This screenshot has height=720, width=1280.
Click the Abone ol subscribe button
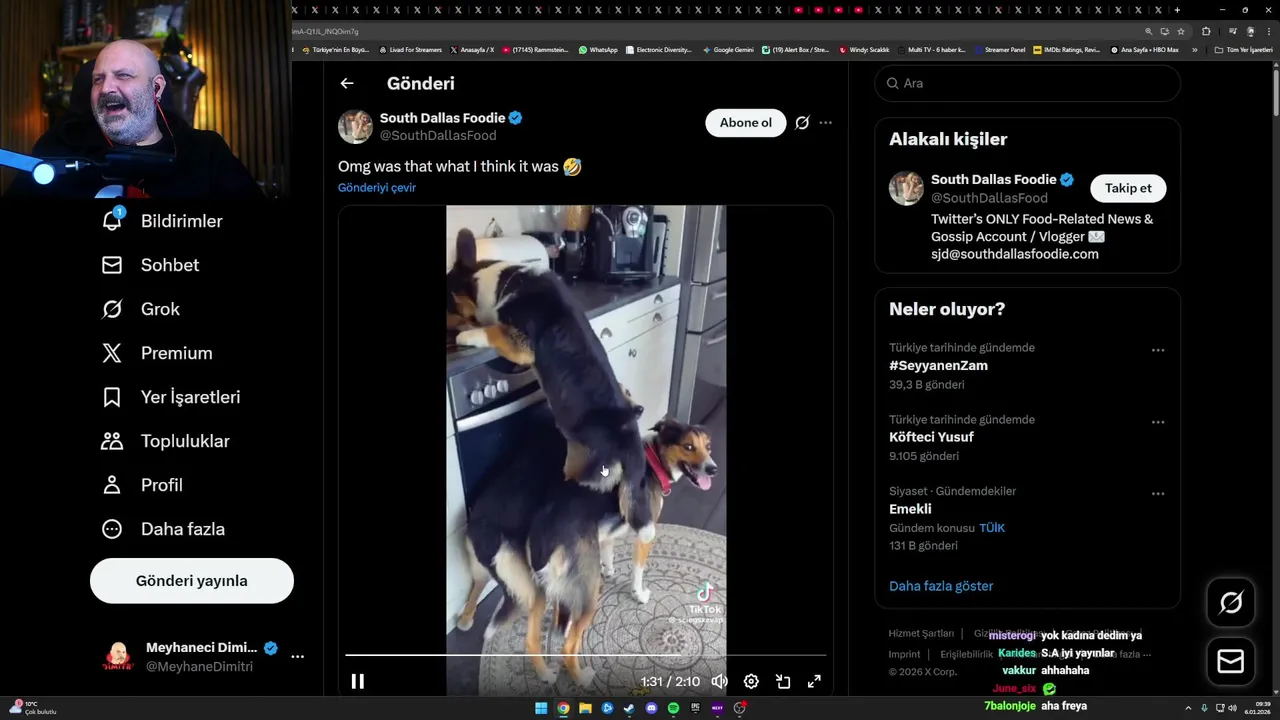click(746, 123)
